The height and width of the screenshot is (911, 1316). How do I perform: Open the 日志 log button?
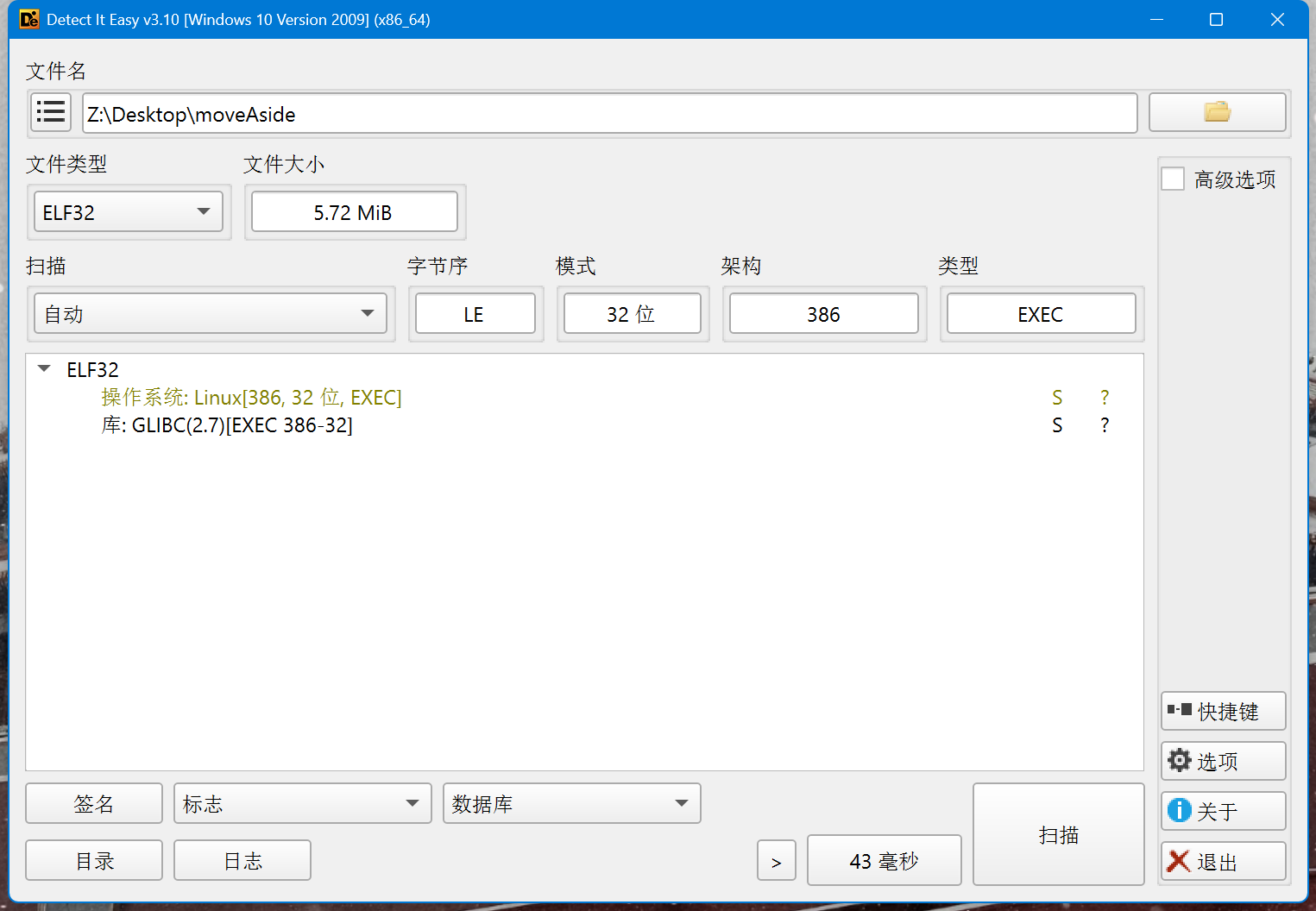242,860
